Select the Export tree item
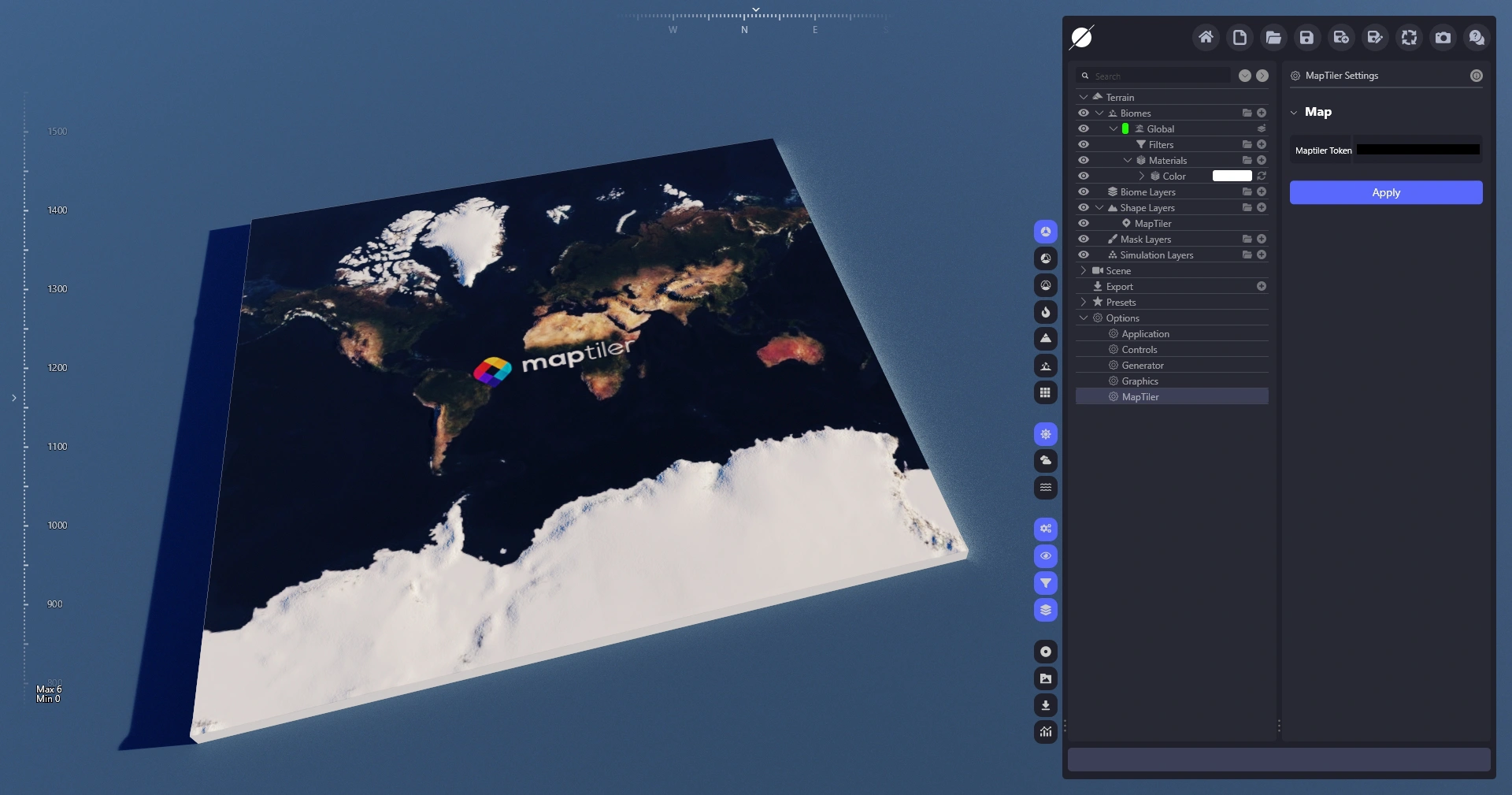 (1118, 286)
